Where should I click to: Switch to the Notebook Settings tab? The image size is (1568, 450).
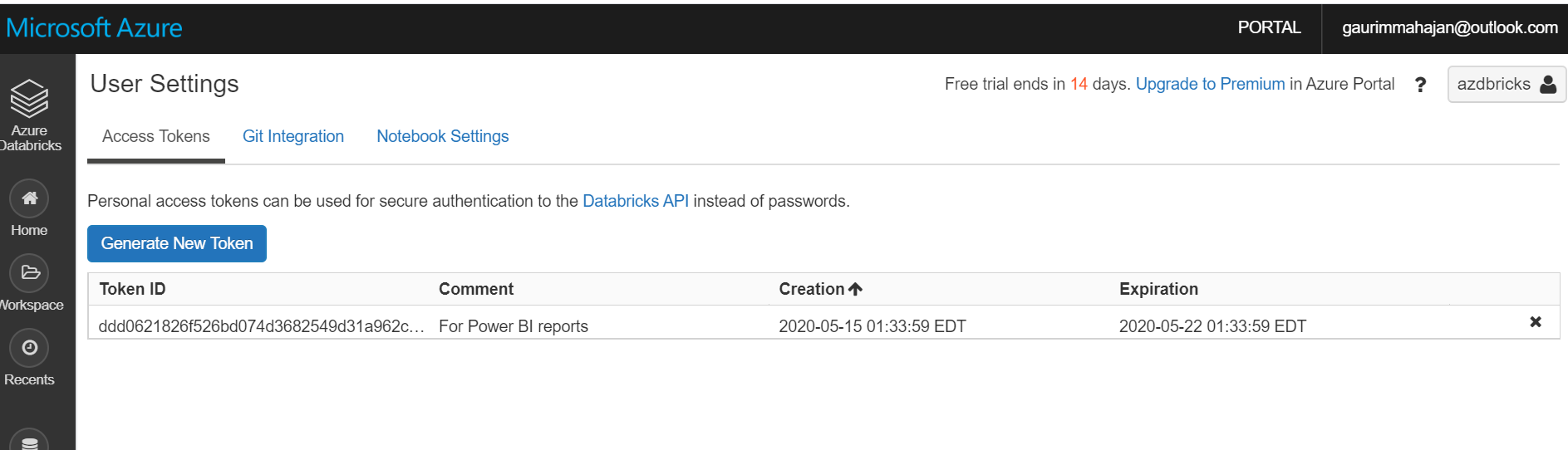click(x=442, y=136)
